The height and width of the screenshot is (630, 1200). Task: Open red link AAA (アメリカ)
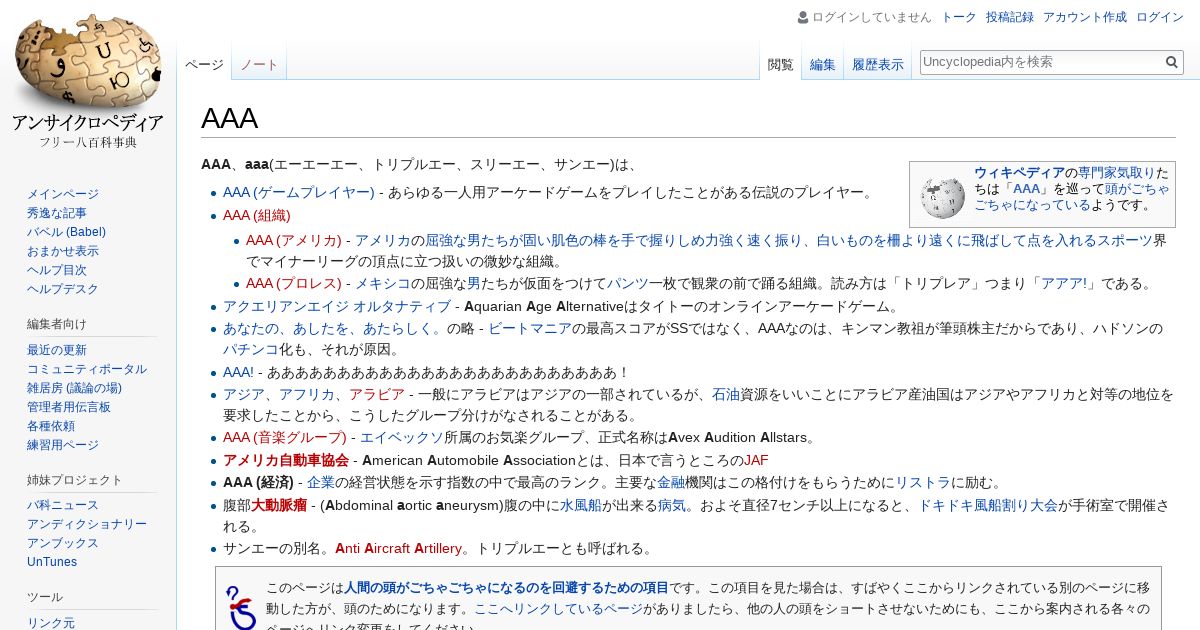click(x=294, y=240)
